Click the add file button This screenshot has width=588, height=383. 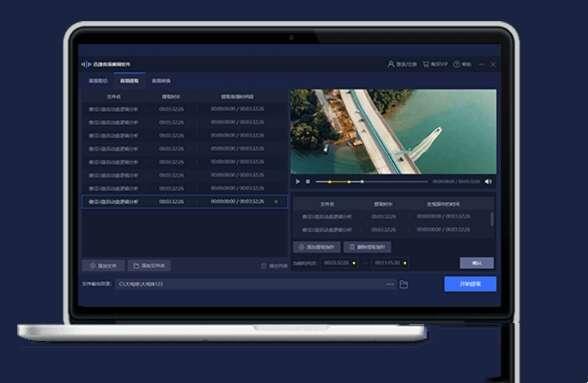[103, 266]
